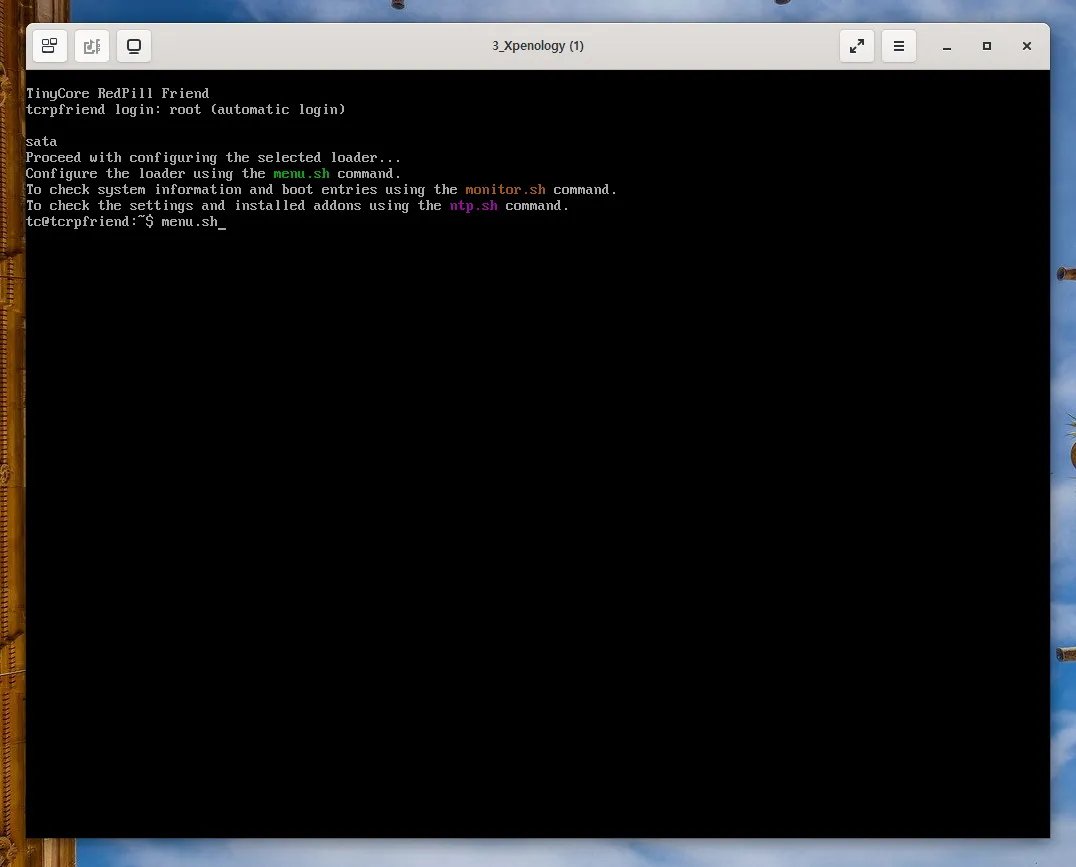This screenshot has width=1076, height=867.
Task: Click the TinyCore RedPill Friend text
Action: 117,92
